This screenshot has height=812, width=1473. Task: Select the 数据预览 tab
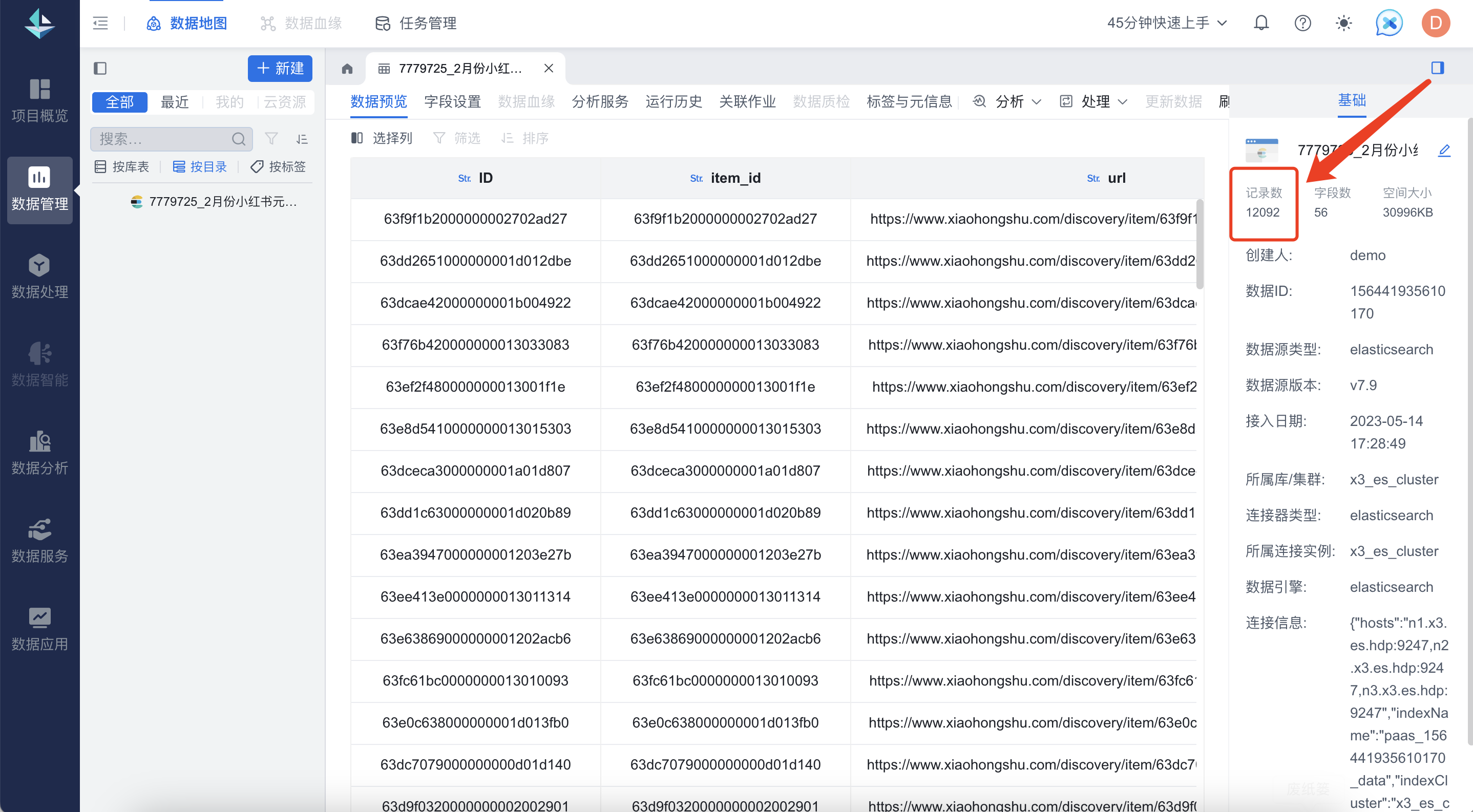pos(378,102)
